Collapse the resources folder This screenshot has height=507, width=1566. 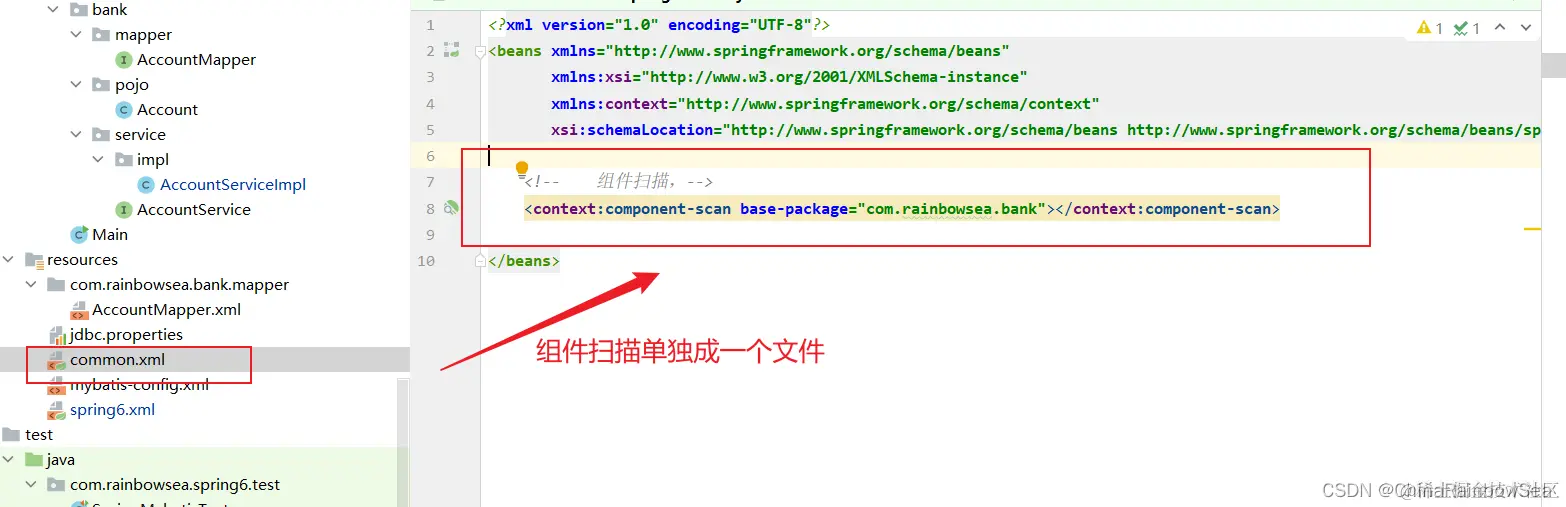point(9,259)
